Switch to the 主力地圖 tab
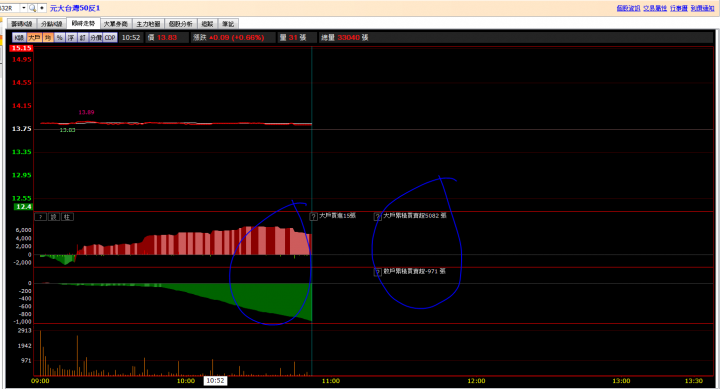The height and width of the screenshot is (389, 720). coord(148,24)
